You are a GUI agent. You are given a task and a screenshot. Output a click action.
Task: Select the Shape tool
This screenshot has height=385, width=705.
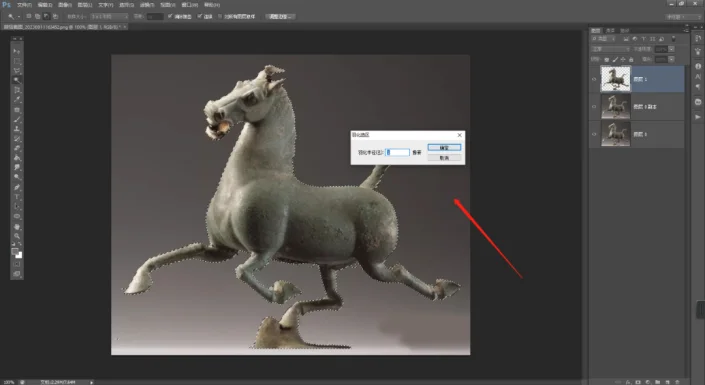click(17, 216)
